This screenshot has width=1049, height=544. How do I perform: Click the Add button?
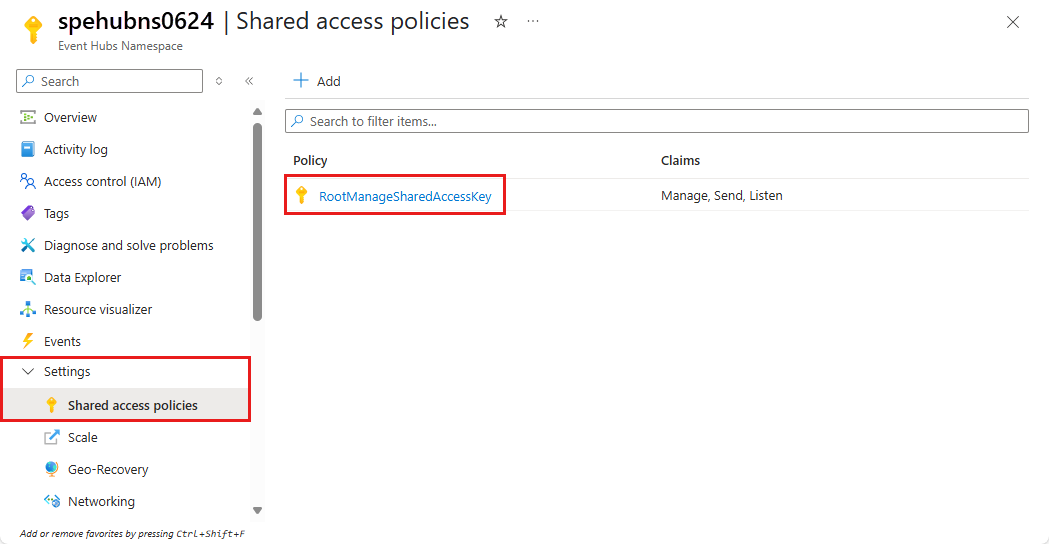tap(317, 82)
